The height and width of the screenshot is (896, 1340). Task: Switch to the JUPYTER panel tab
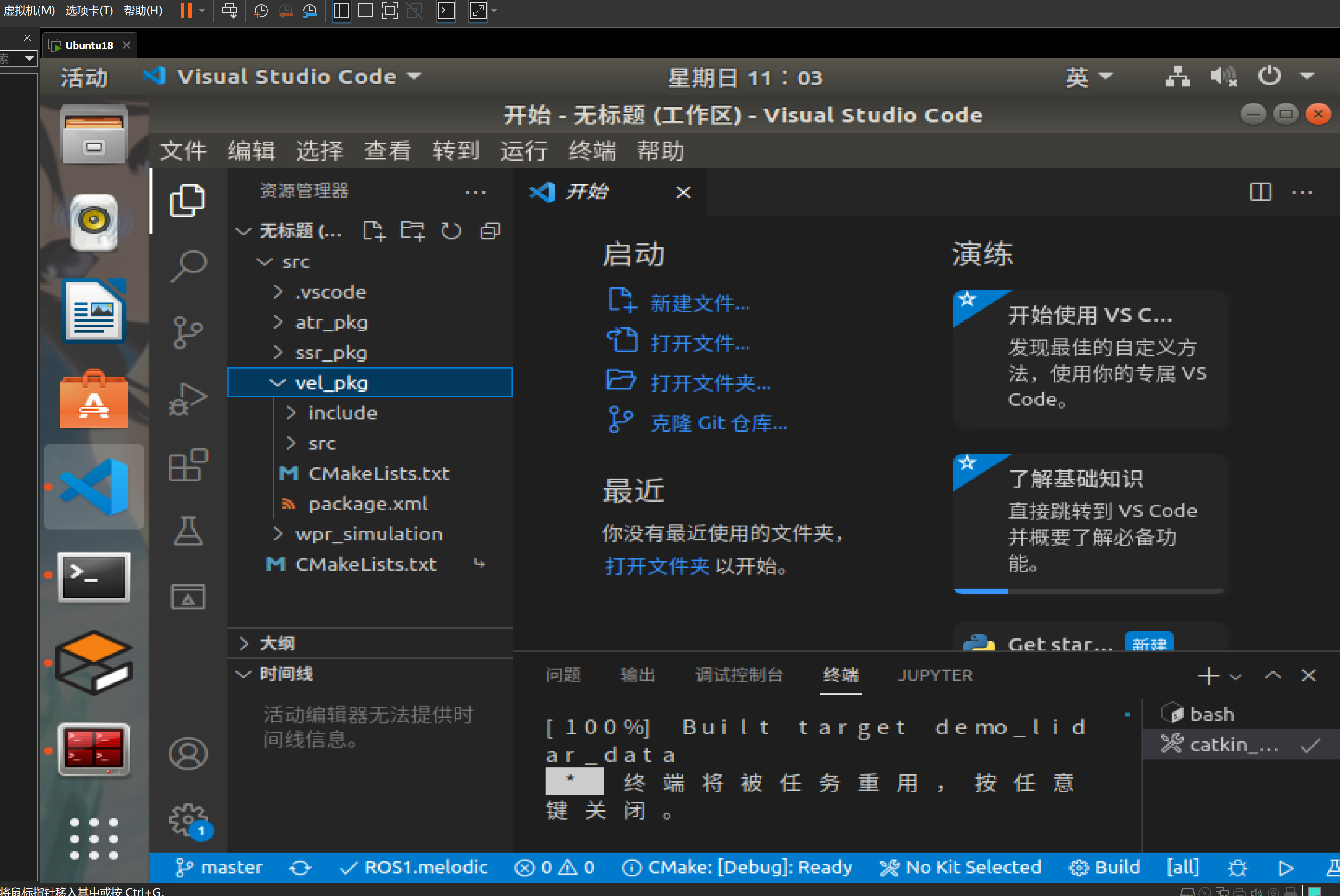[x=936, y=675]
